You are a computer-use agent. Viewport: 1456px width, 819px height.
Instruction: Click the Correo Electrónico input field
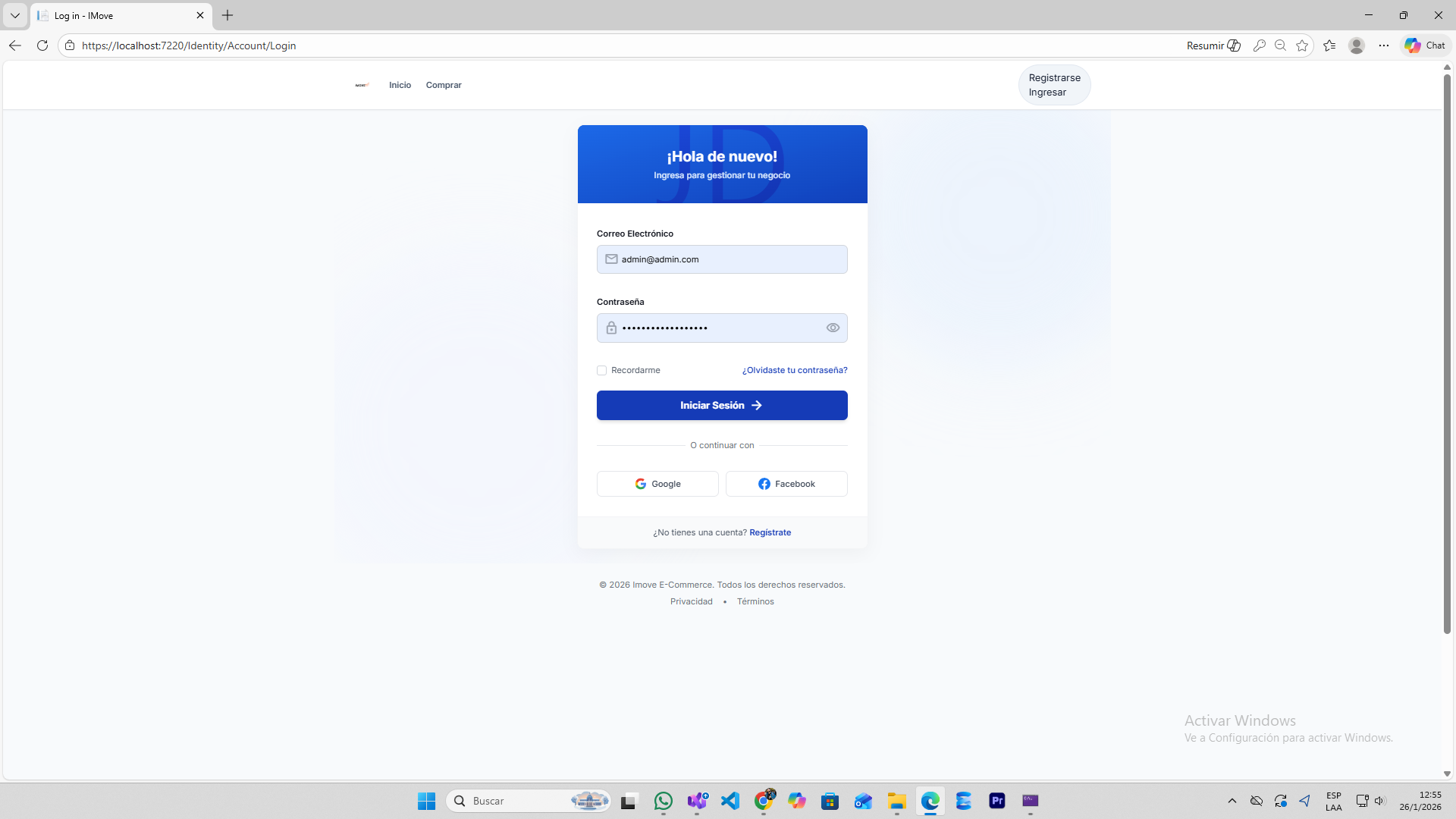point(728,259)
